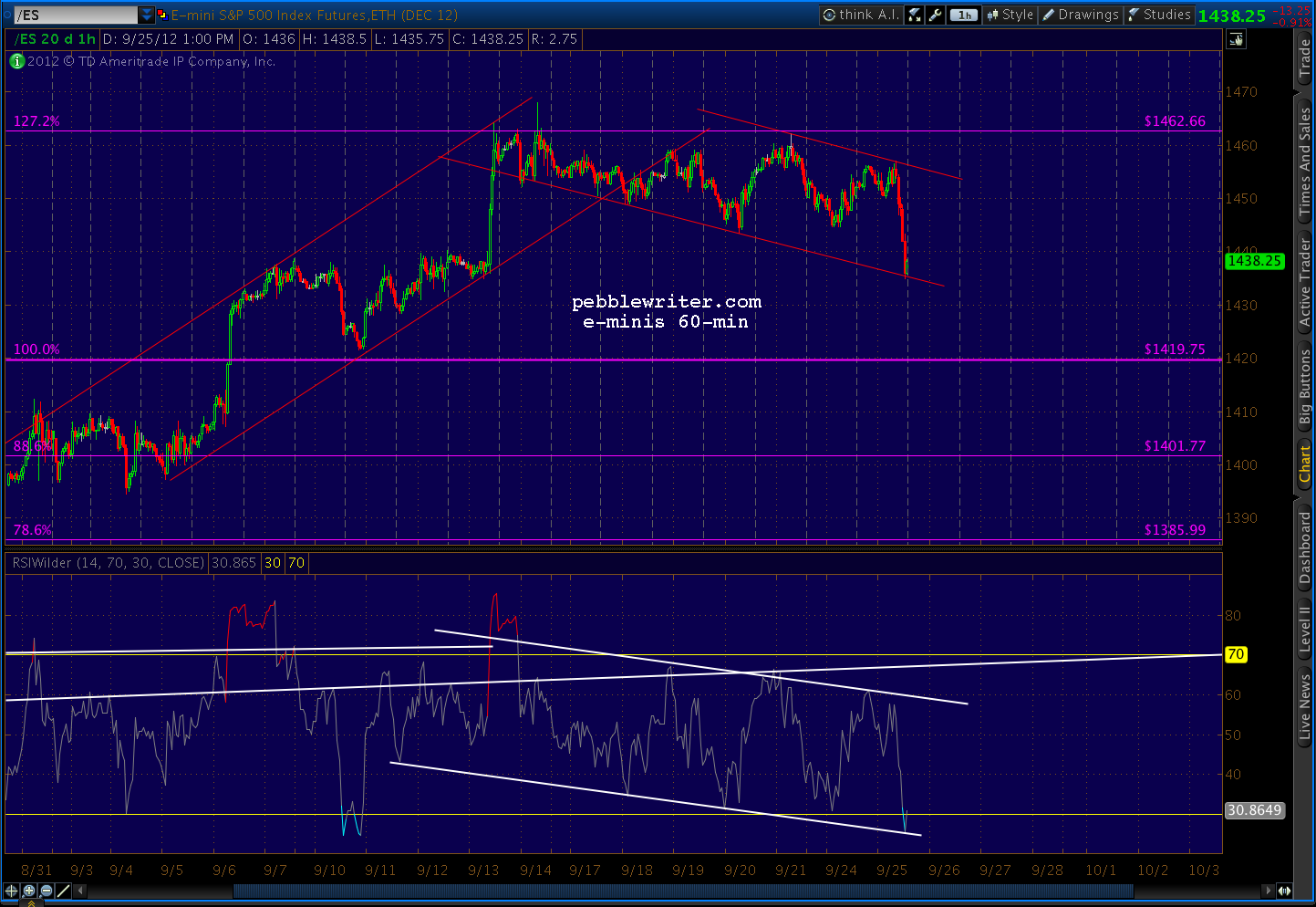The height and width of the screenshot is (907, 1316).
Task: Click the zoom out magnifier
Action: pos(47,891)
